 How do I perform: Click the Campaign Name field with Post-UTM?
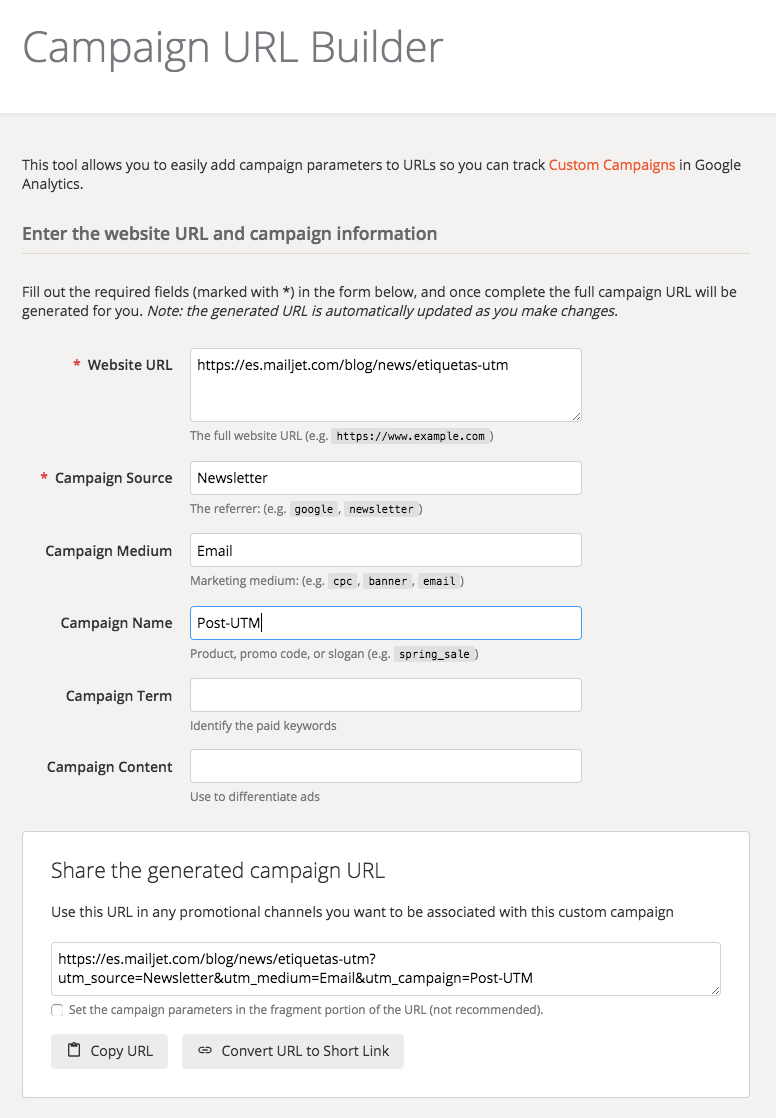(385, 623)
